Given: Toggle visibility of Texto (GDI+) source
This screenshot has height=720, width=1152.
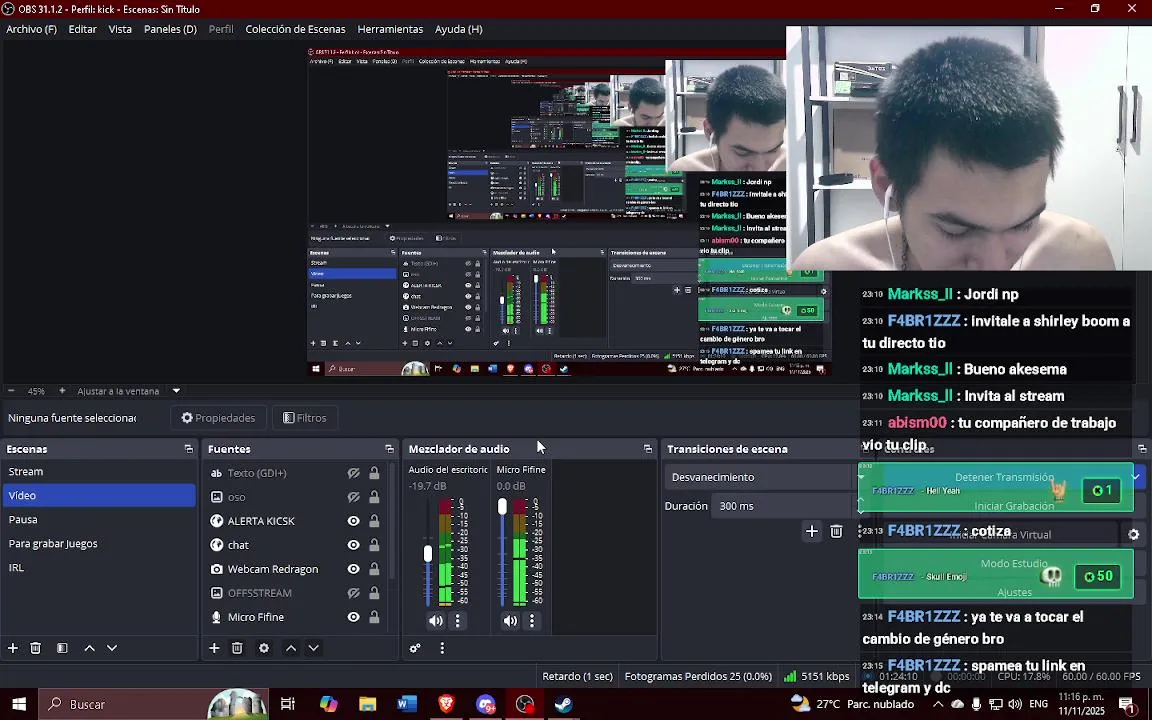Looking at the screenshot, I should tap(353, 473).
